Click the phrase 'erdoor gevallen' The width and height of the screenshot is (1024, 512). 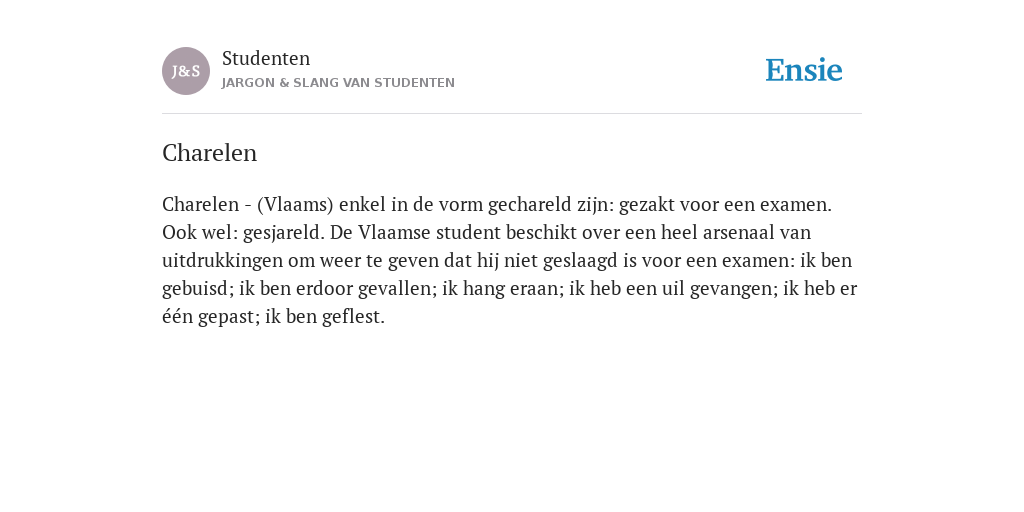coord(363,289)
